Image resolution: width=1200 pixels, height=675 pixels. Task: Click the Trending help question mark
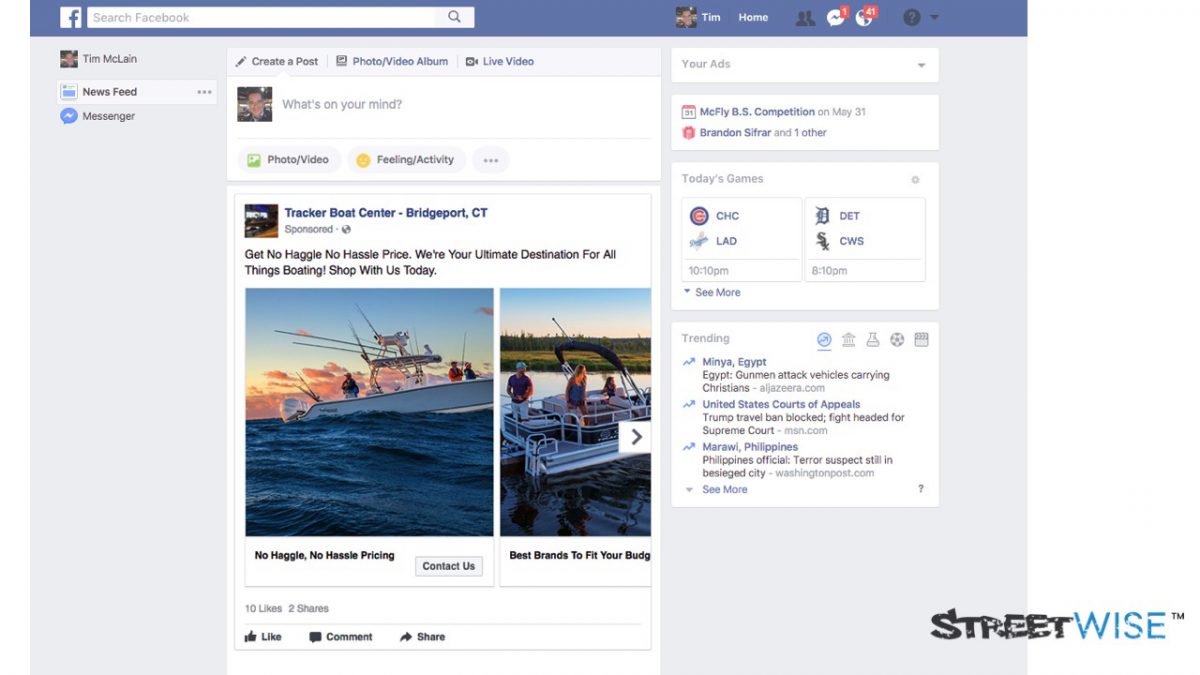tap(921, 489)
